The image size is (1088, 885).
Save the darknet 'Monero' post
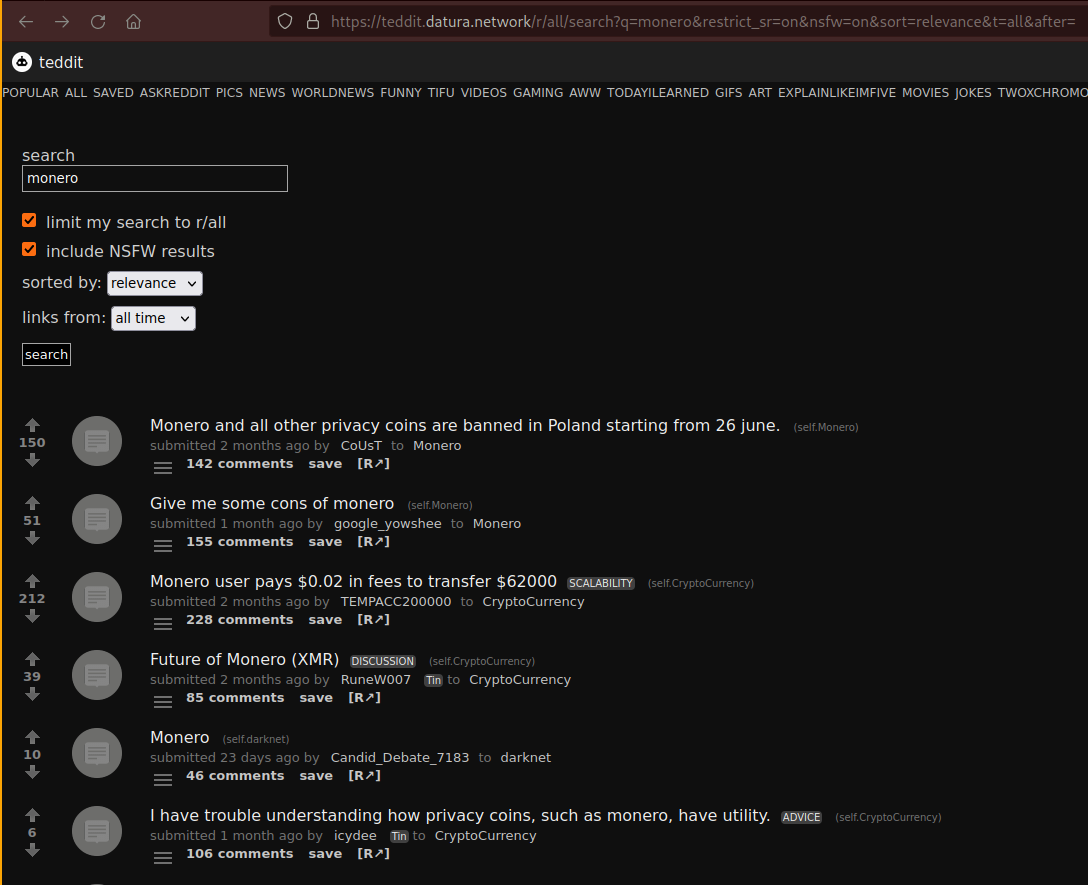316,775
